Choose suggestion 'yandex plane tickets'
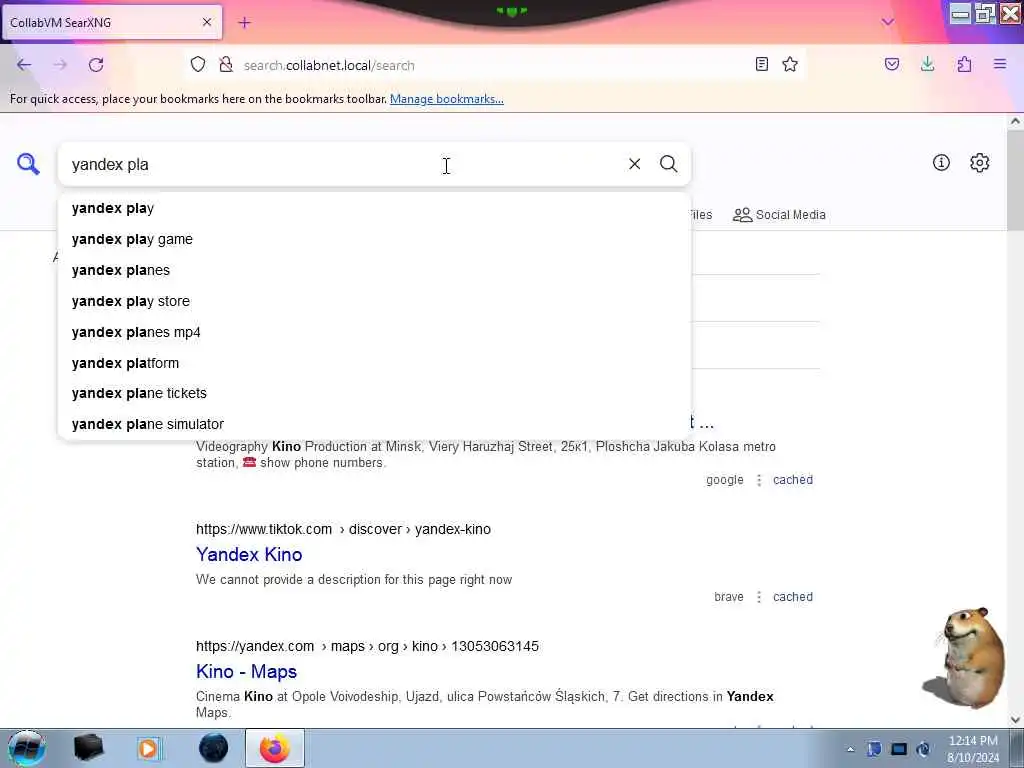The image size is (1024, 768). coord(374,393)
